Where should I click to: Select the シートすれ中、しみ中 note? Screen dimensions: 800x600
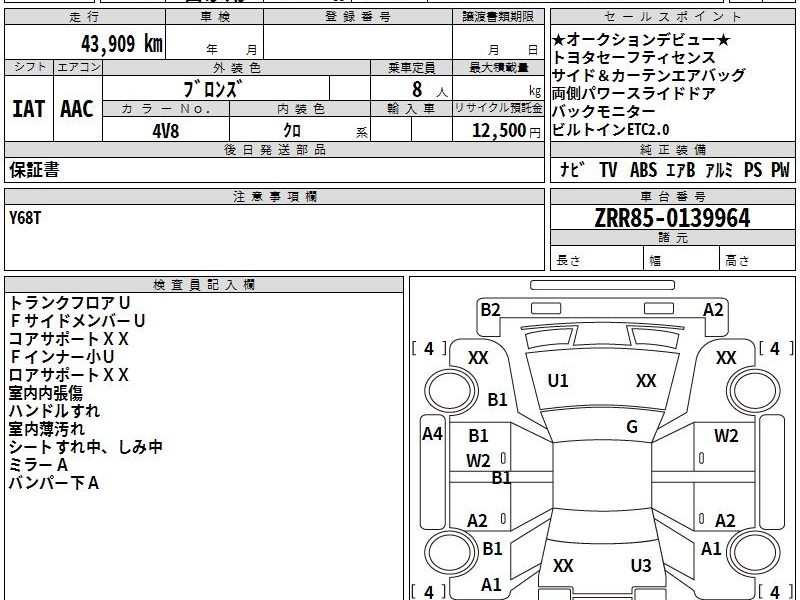coord(86,447)
